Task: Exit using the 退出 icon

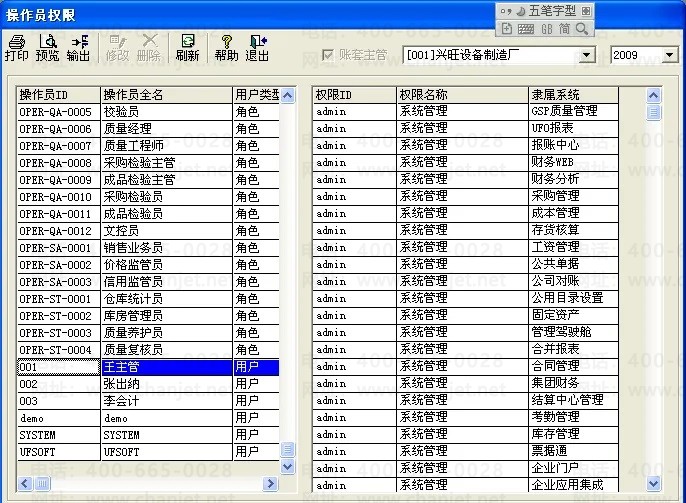Action: point(257,48)
